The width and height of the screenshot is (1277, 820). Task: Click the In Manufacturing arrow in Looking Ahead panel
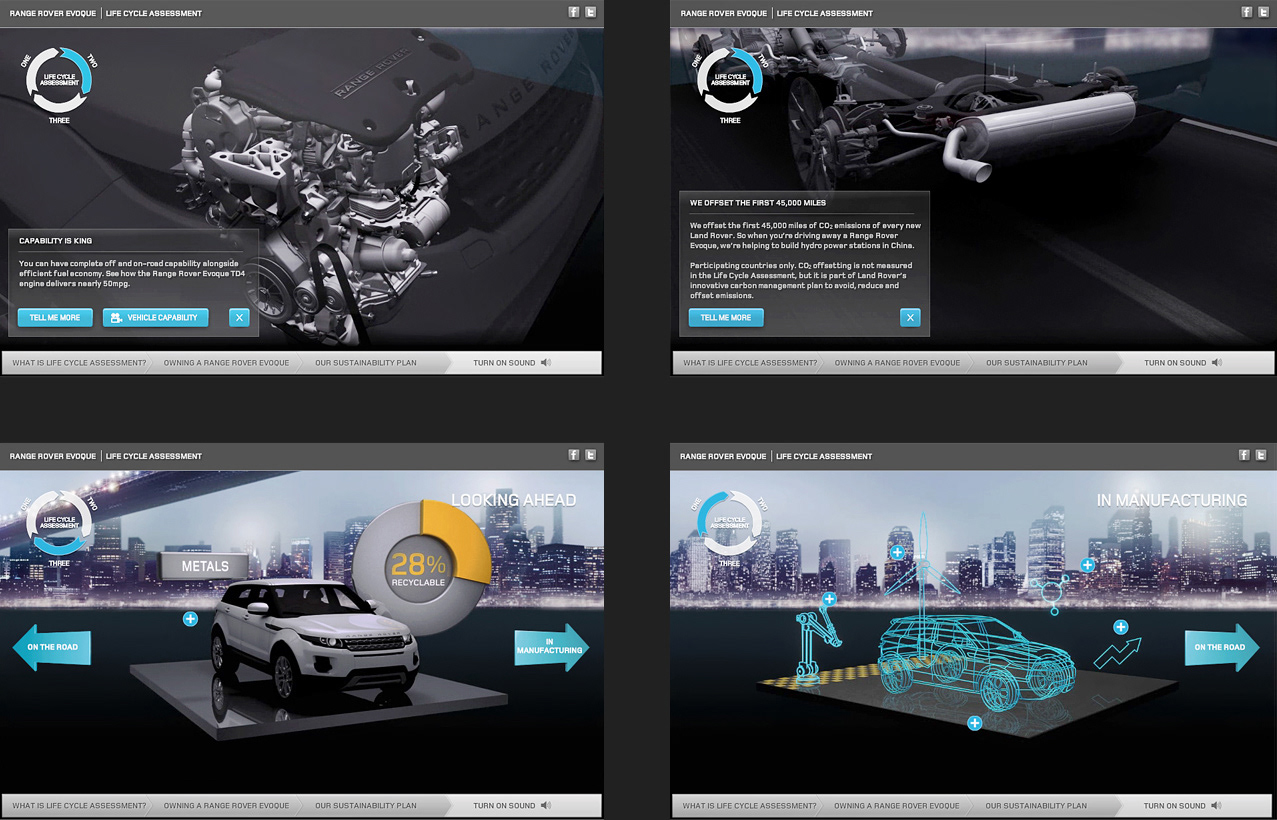tap(551, 648)
